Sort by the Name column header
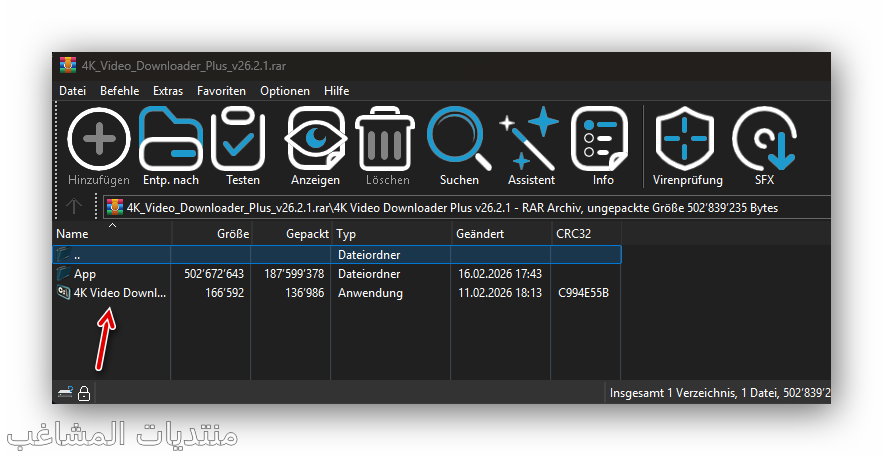883x456 pixels. pos(112,233)
